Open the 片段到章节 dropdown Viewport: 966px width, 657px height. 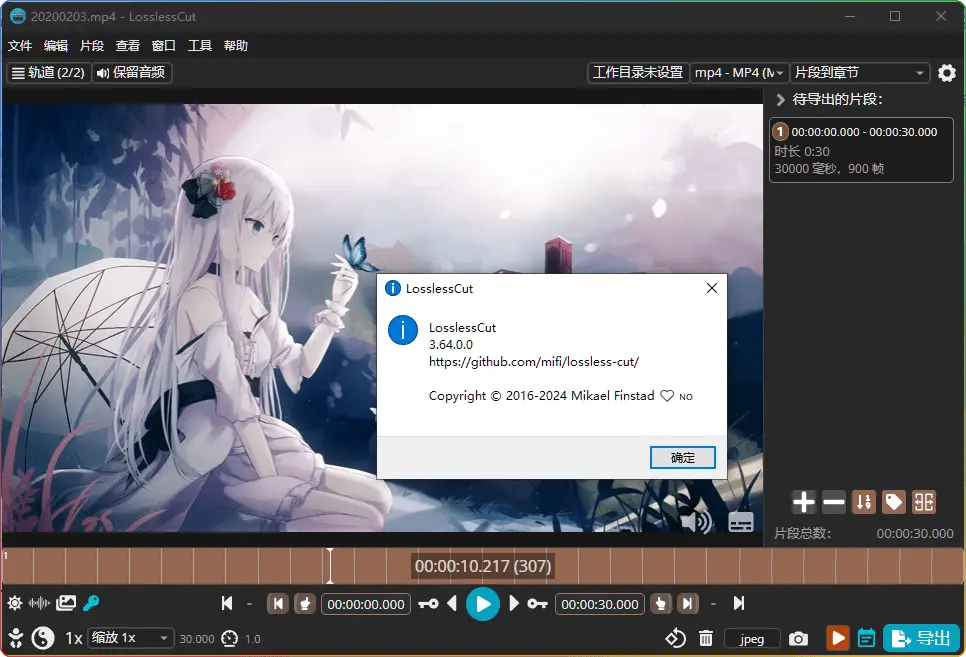pyautogui.click(x=859, y=73)
